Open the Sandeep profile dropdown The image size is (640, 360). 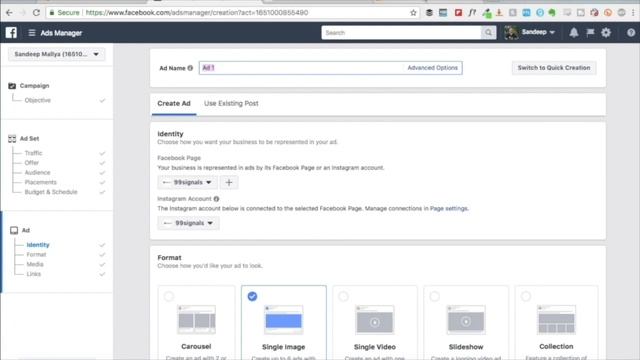tap(538, 32)
